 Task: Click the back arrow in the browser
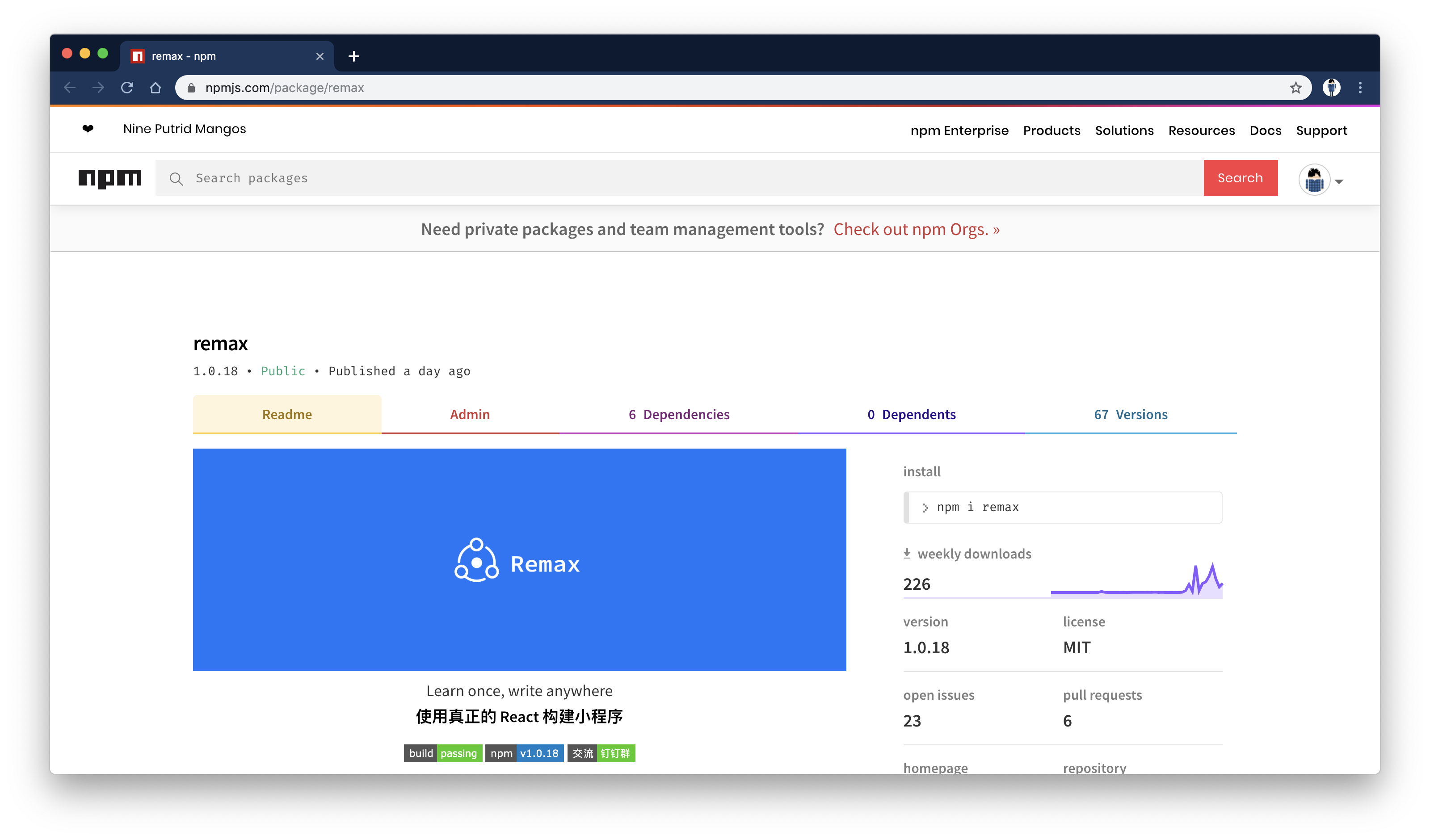69,88
